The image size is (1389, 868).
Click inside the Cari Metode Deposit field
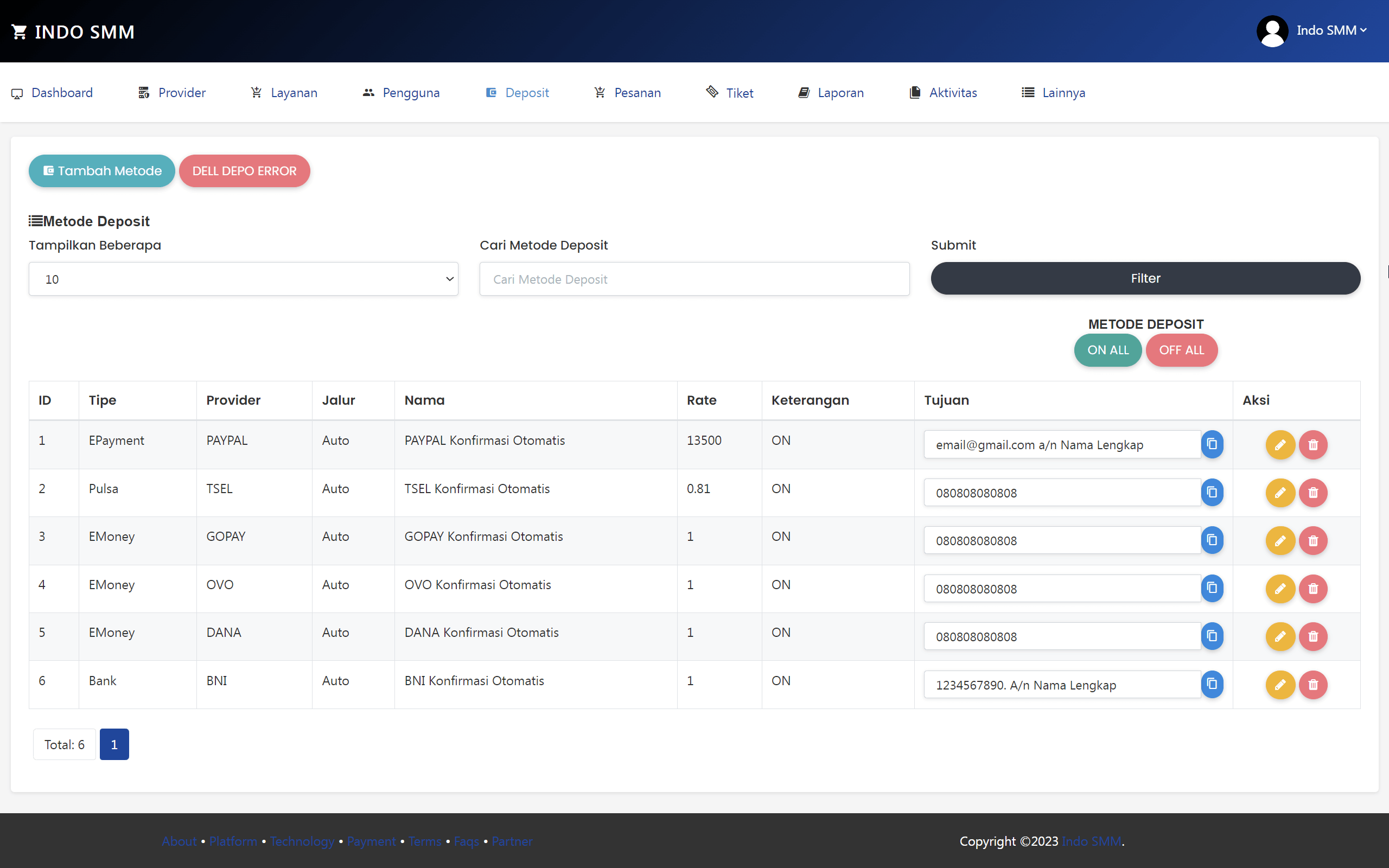pyautogui.click(x=693, y=279)
